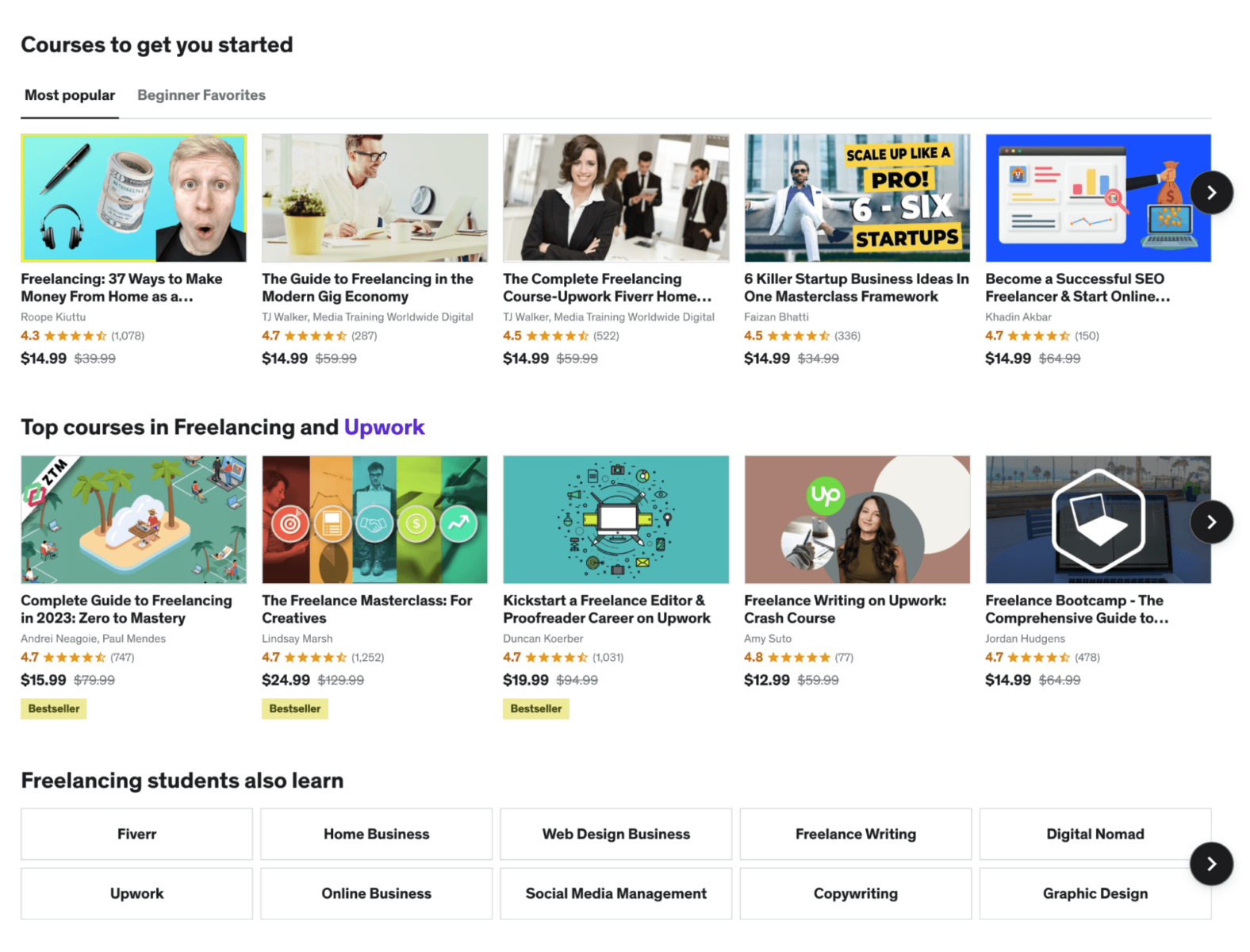
Task: Click the Home Business topic
Action: tap(376, 834)
